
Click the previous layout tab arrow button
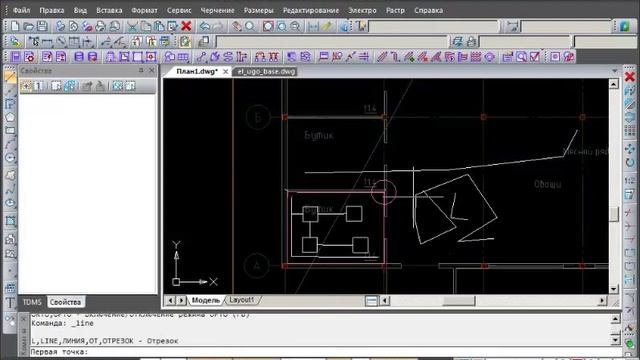click(x=170, y=300)
